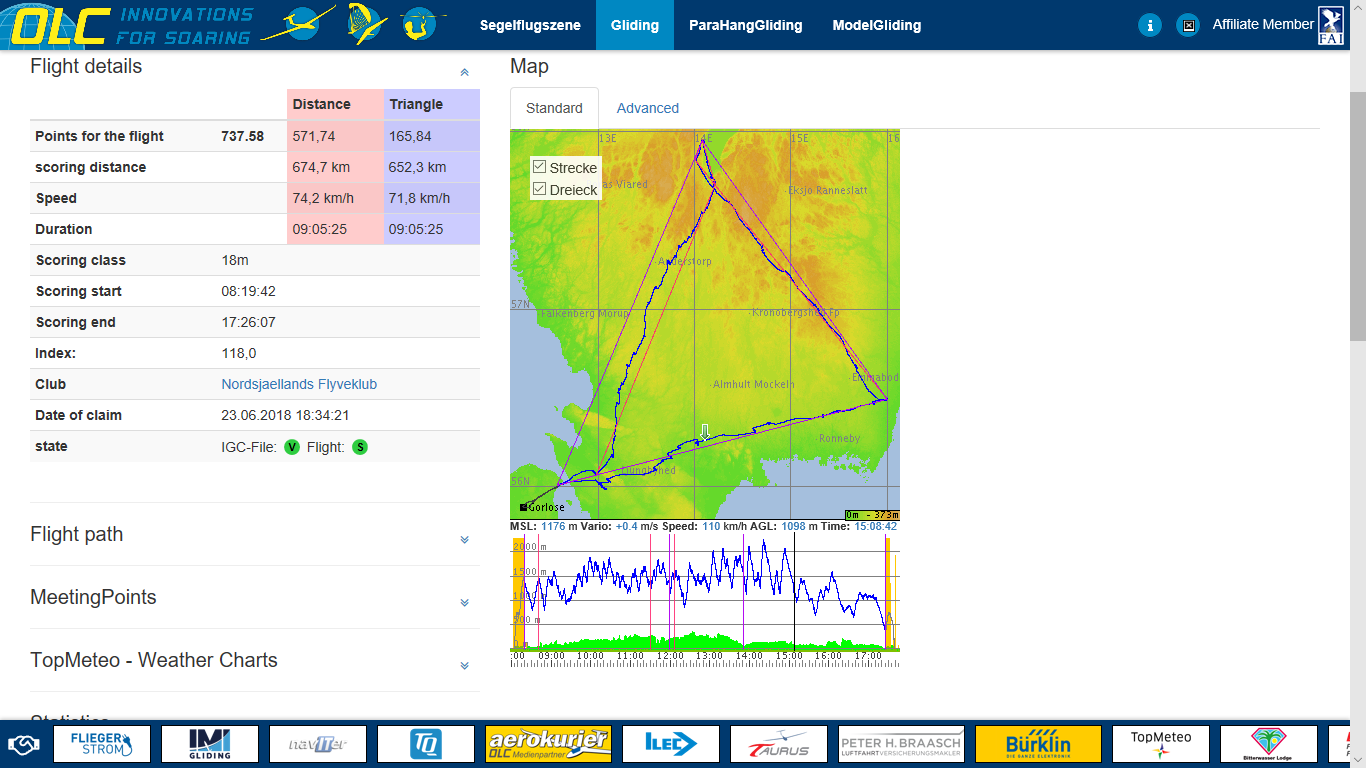
Task: Open the TopMeteo sponsor logo
Action: pos(1160,745)
